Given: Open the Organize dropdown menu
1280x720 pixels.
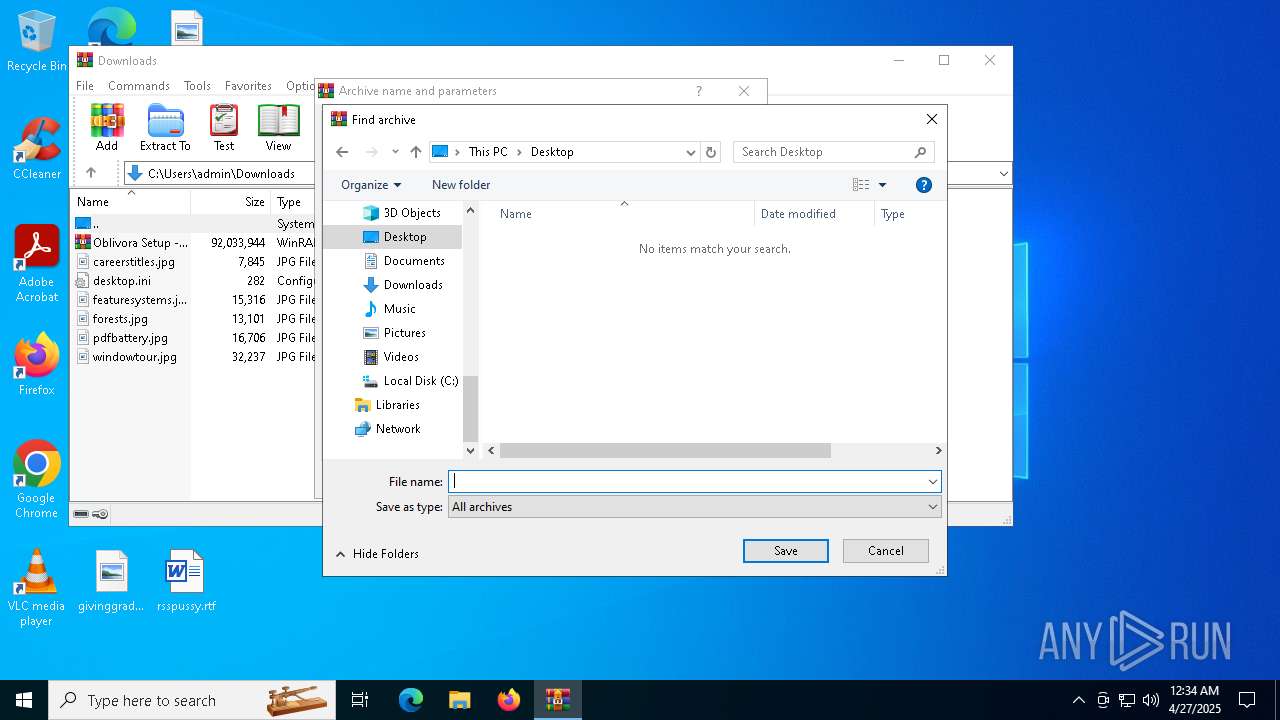Looking at the screenshot, I should point(371,185).
